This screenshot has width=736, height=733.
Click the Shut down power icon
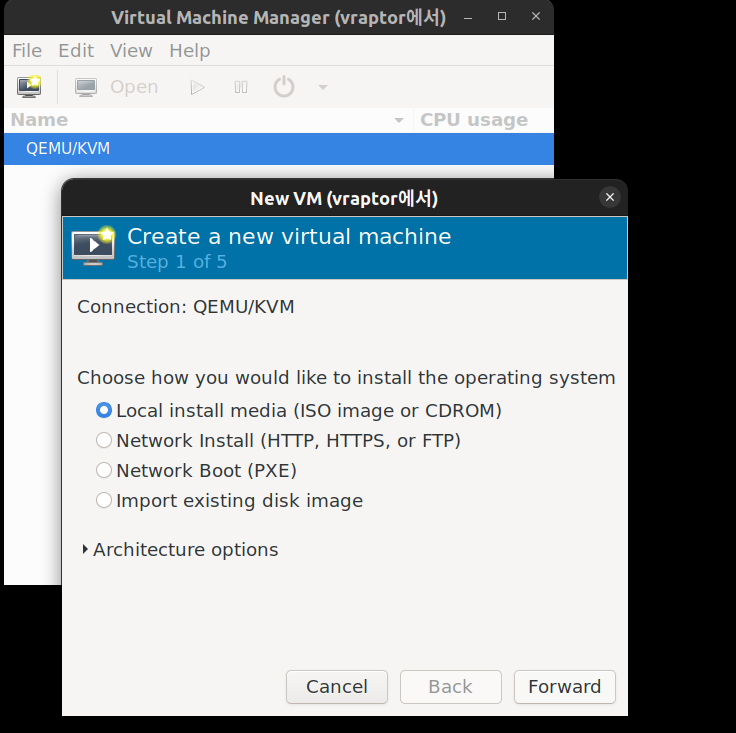[x=284, y=87]
